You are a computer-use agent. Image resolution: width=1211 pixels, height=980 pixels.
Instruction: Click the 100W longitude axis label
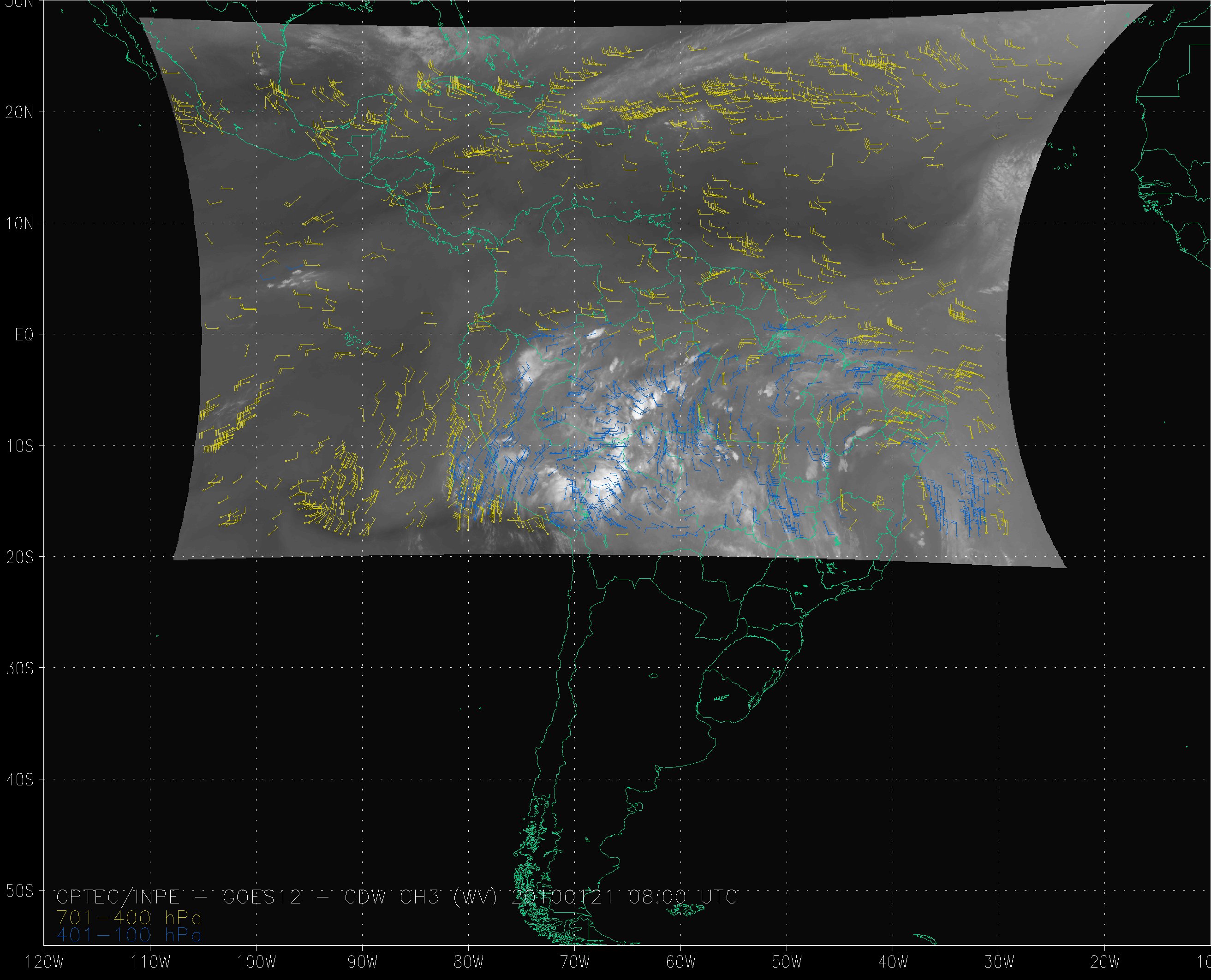click(257, 962)
